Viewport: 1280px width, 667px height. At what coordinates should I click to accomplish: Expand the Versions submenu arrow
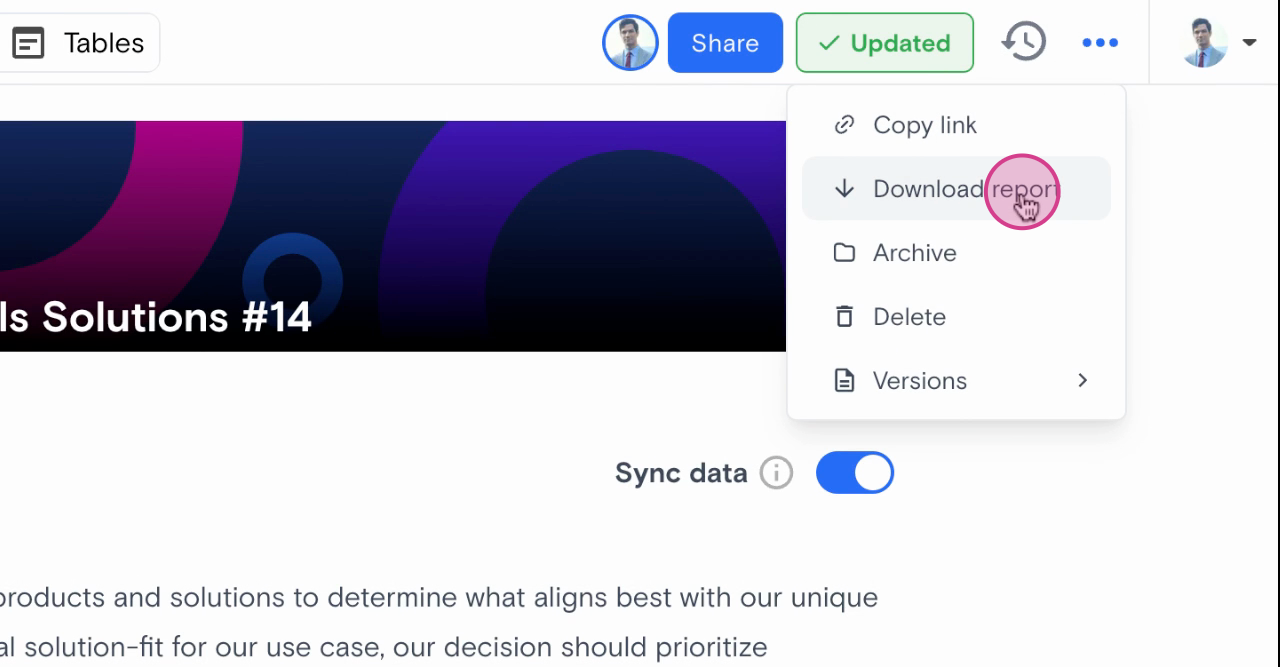(1082, 381)
